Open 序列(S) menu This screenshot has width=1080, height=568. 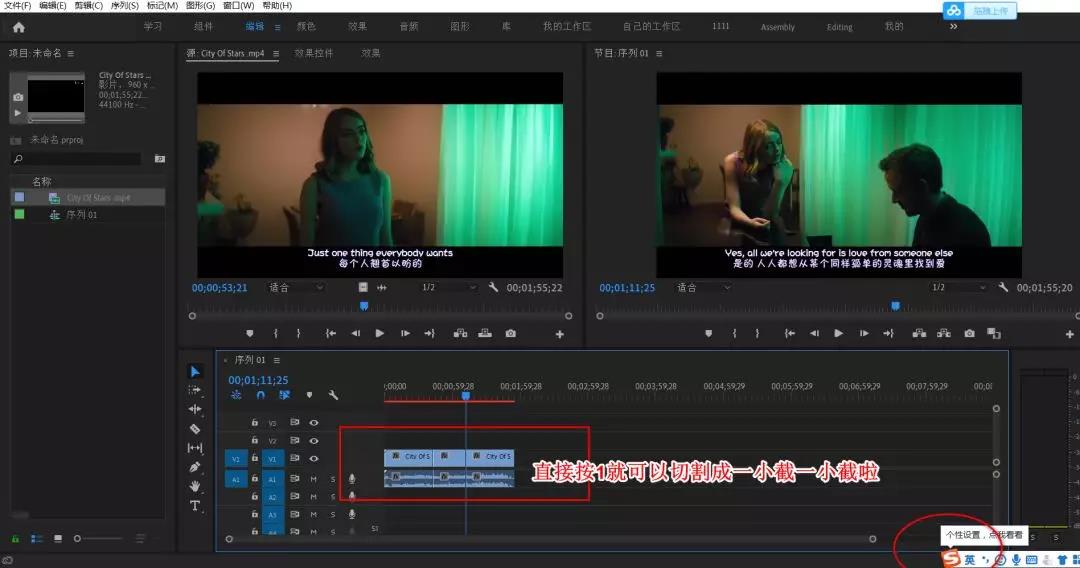[125, 6]
